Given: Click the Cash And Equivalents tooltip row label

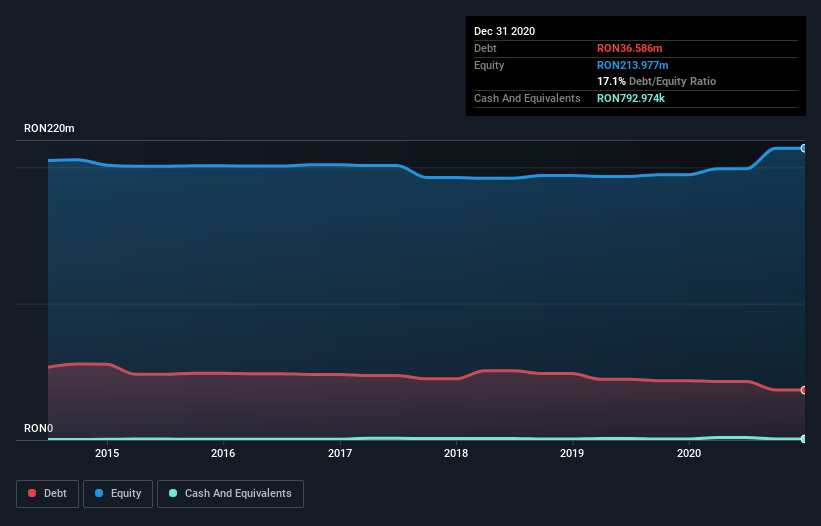Looking at the screenshot, I should pyautogui.click(x=527, y=98).
